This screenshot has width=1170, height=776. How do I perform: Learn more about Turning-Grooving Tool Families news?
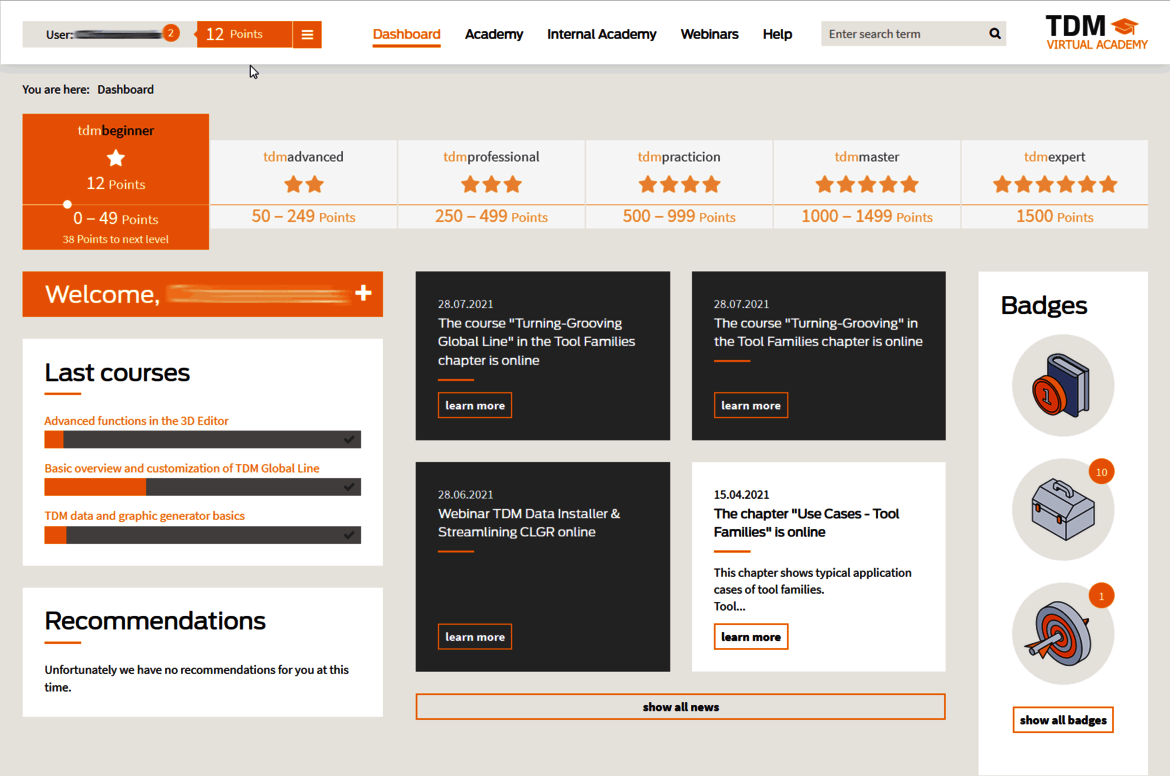coord(751,405)
